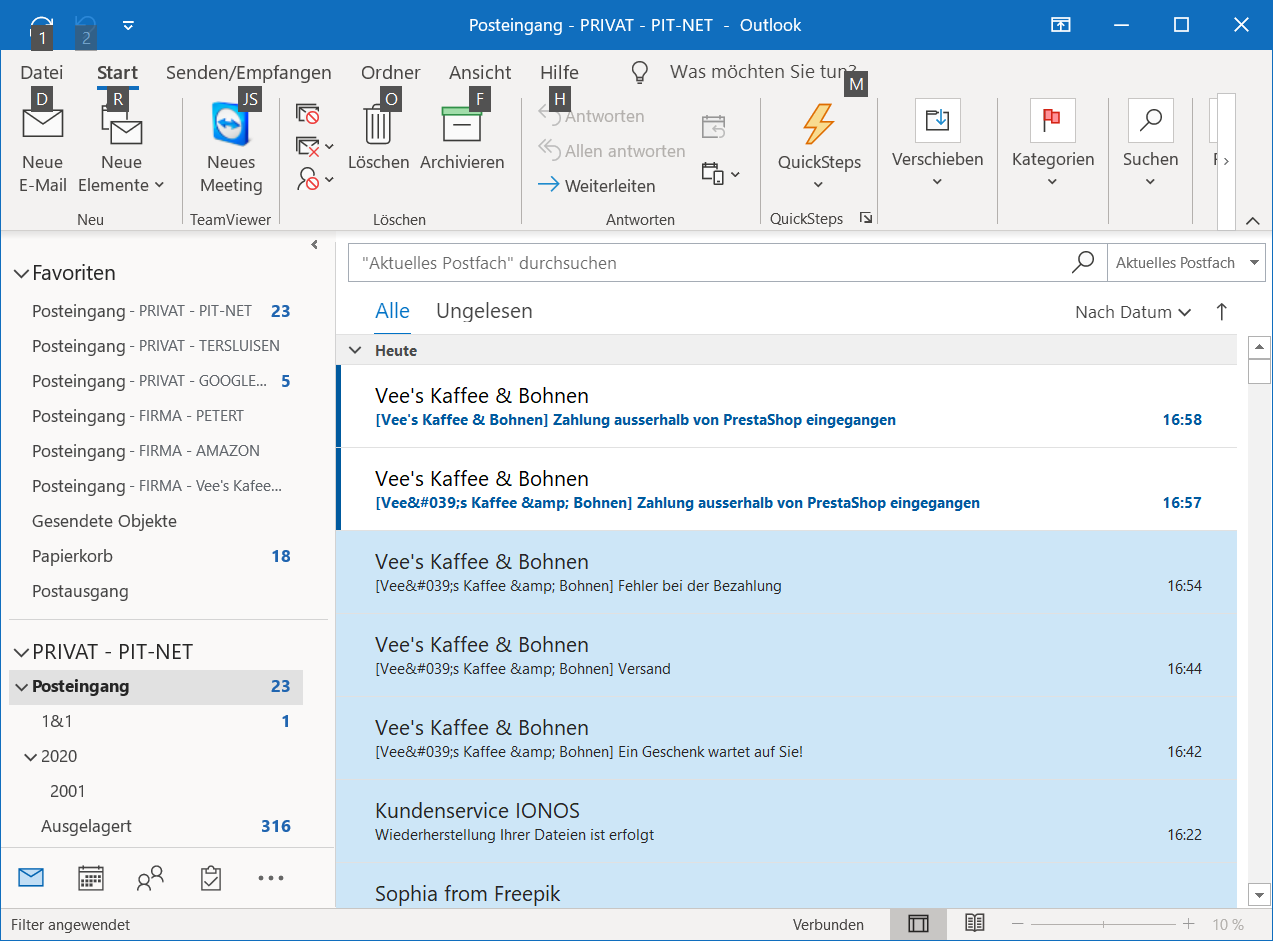Open the 16:58 Vee's Kaffee email
The image size is (1273, 941).
pos(788,406)
